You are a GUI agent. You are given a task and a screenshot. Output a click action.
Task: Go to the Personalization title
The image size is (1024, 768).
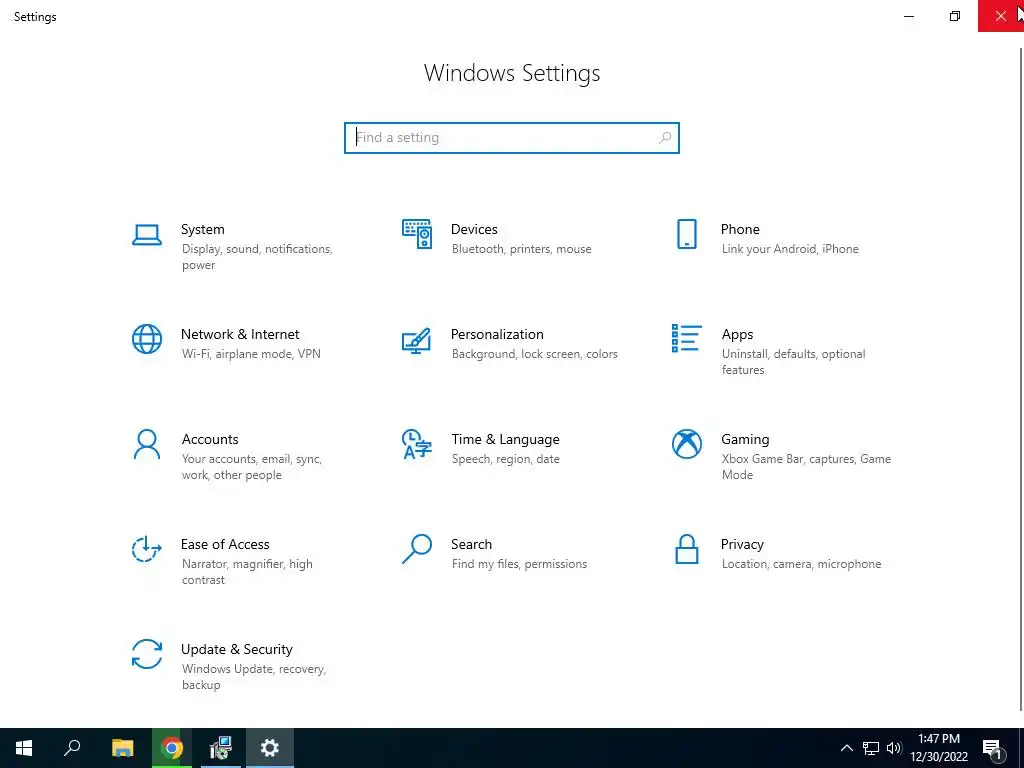(497, 334)
